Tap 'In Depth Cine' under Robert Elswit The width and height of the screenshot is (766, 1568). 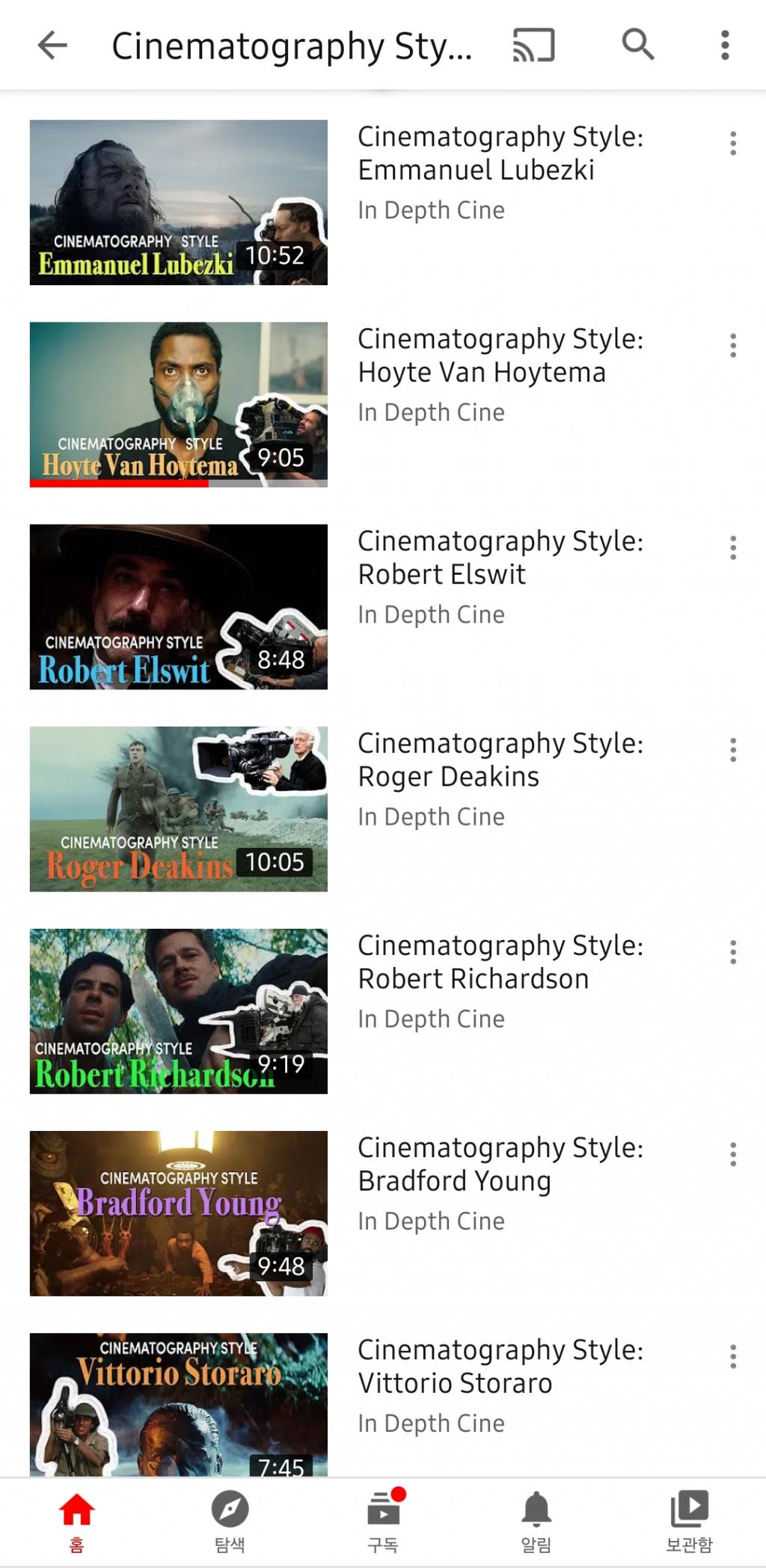(x=431, y=614)
